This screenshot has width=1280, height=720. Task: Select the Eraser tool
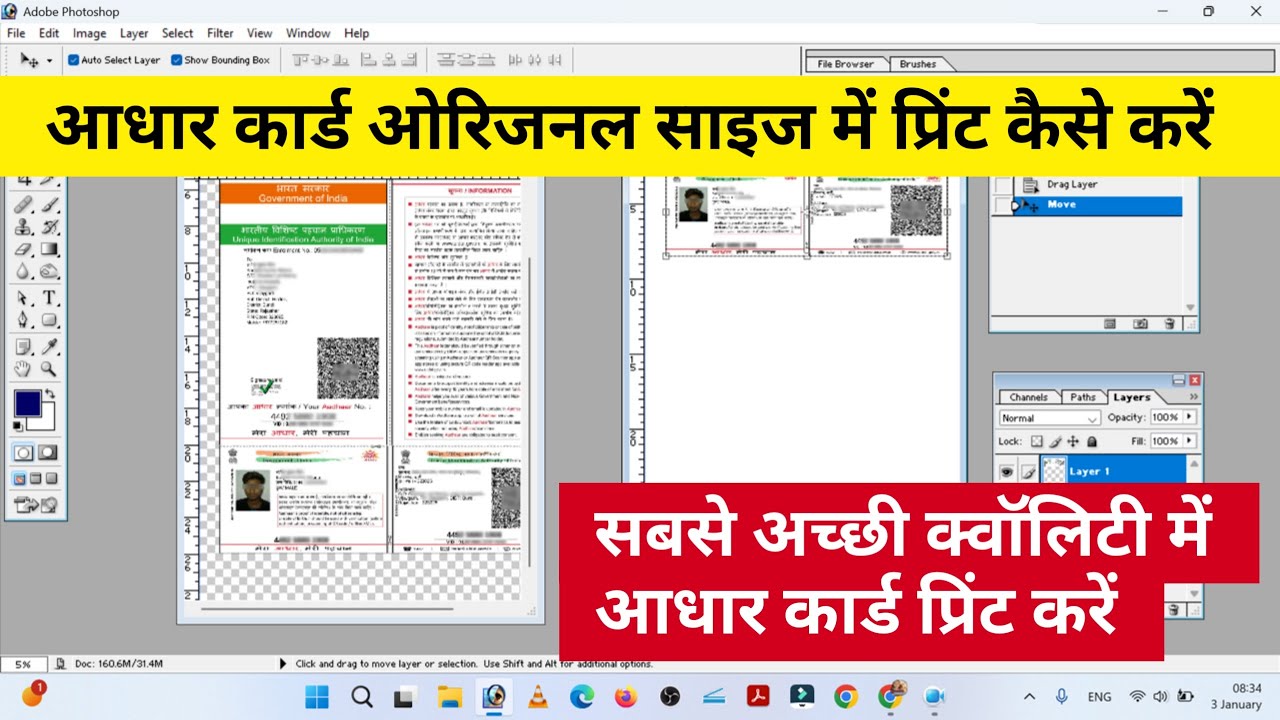click(x=22, y=248)
